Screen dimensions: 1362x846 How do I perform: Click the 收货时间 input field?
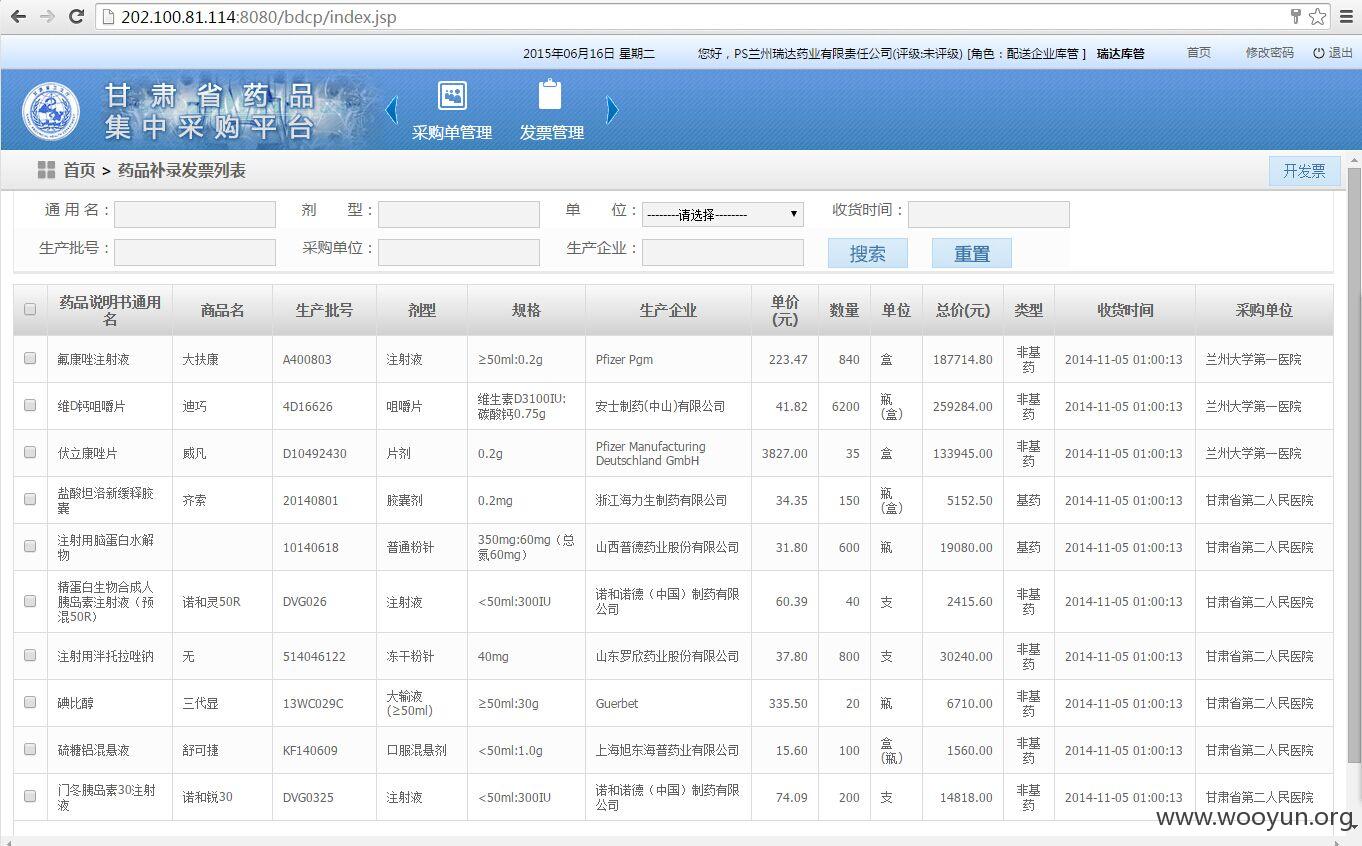click(x=989, y=214)
